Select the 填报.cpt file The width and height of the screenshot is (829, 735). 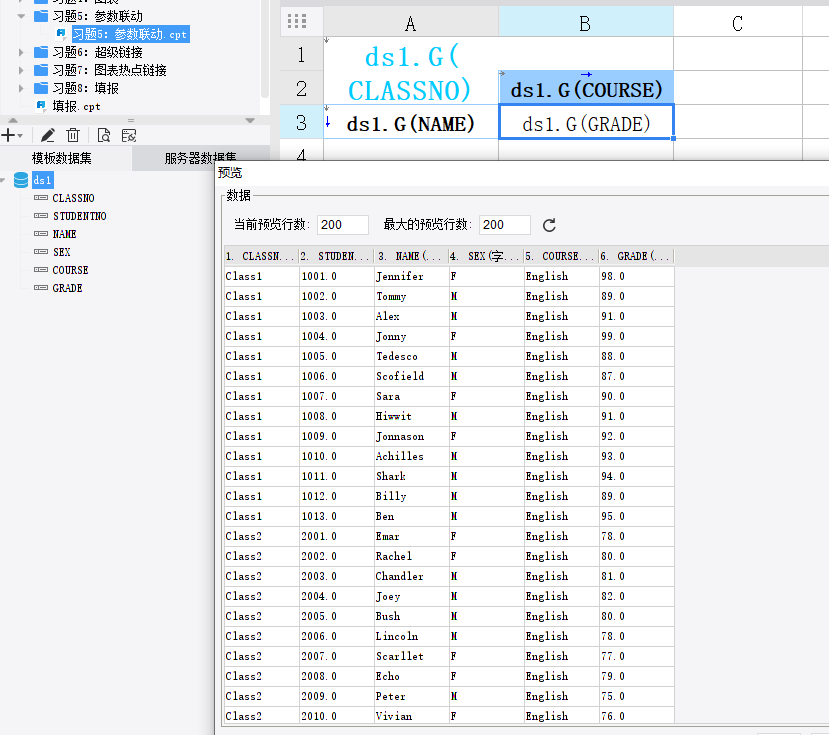pos(76,106)
